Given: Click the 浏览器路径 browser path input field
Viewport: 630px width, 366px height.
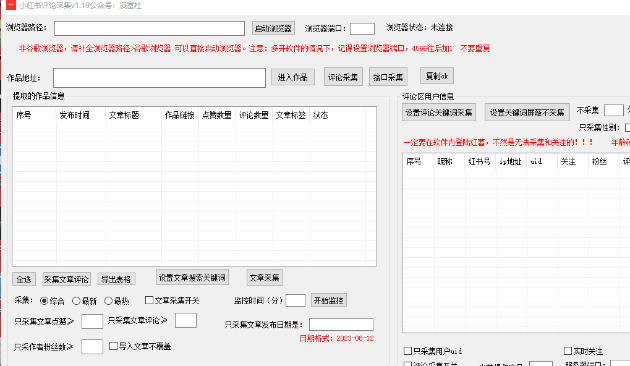Looking at the screenshot, I should coord(149,29).
